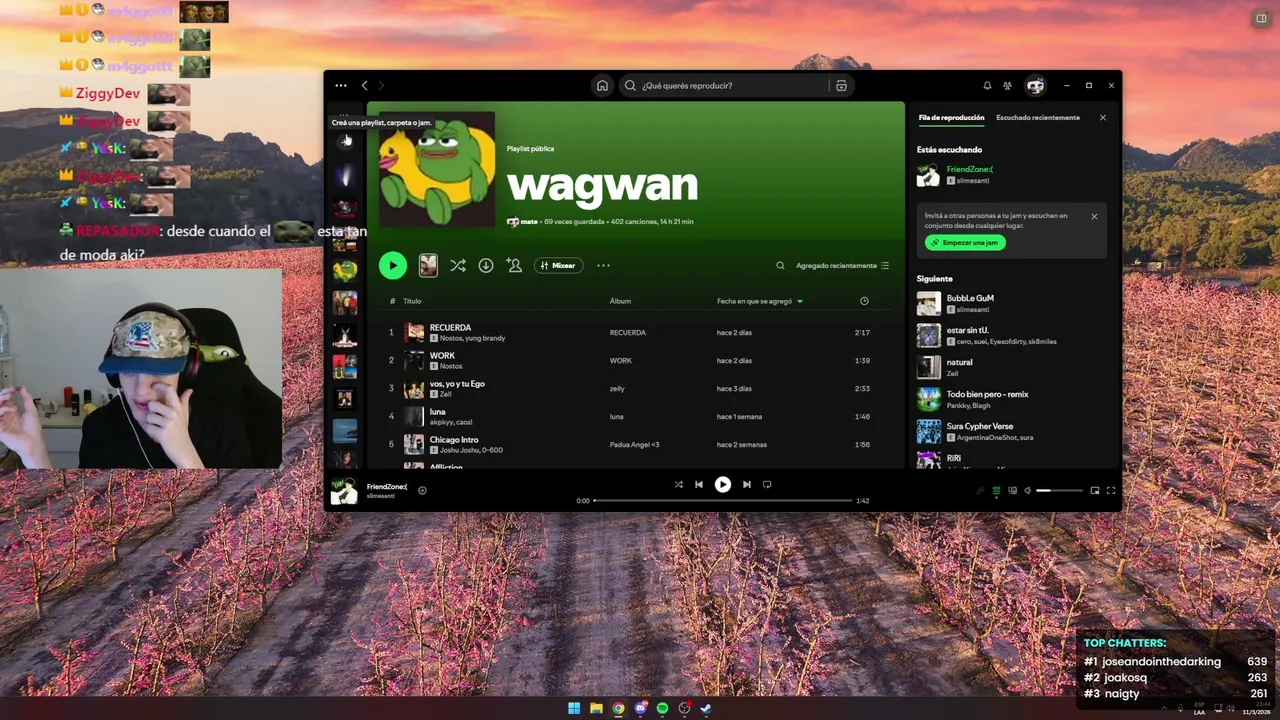The image size is (1280, 720).
Task: Go back with the left arrow in Spotify
Action: [x=365, y=86]
